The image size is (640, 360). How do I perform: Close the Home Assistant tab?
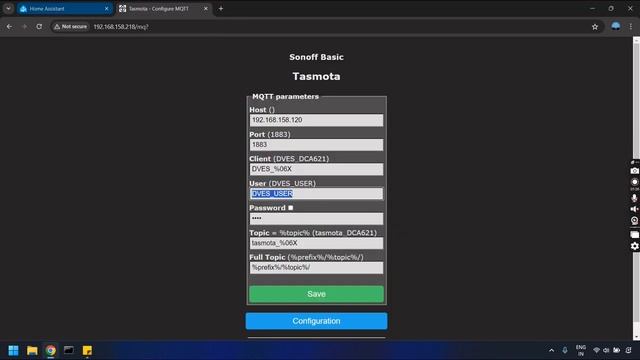click(x=107, y=9)
